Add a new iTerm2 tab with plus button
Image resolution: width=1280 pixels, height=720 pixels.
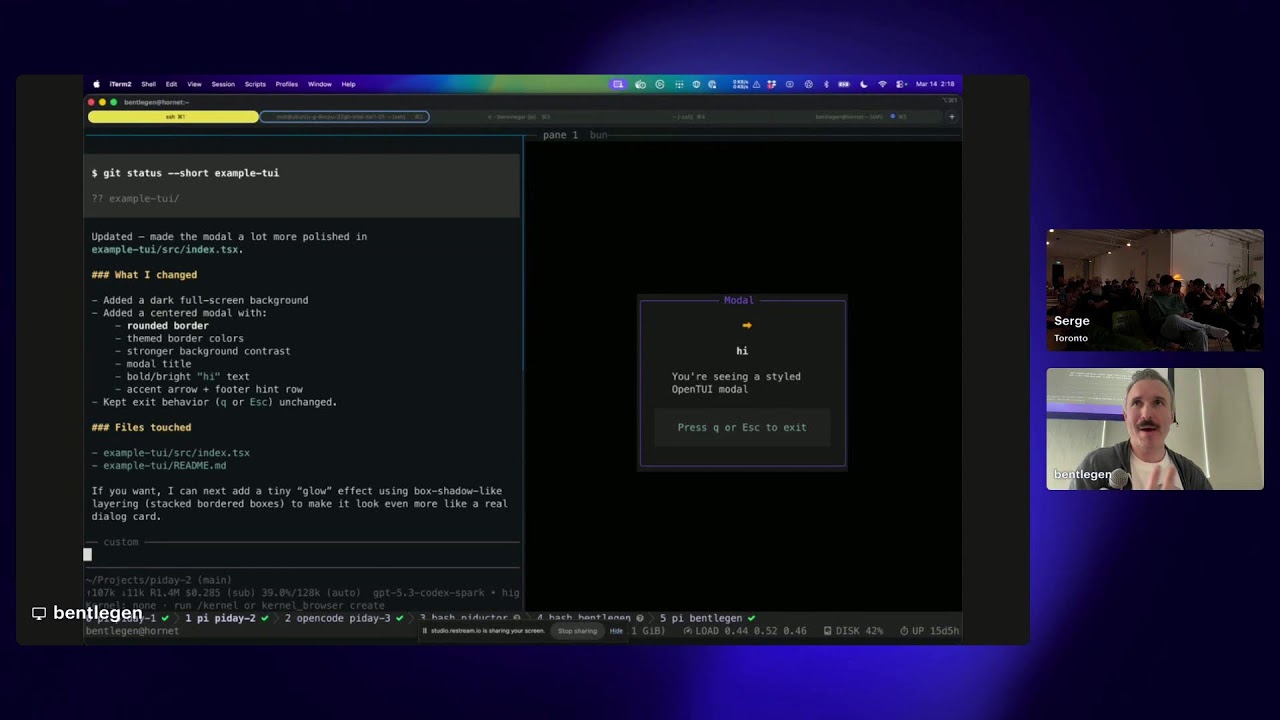coord(951,117)
